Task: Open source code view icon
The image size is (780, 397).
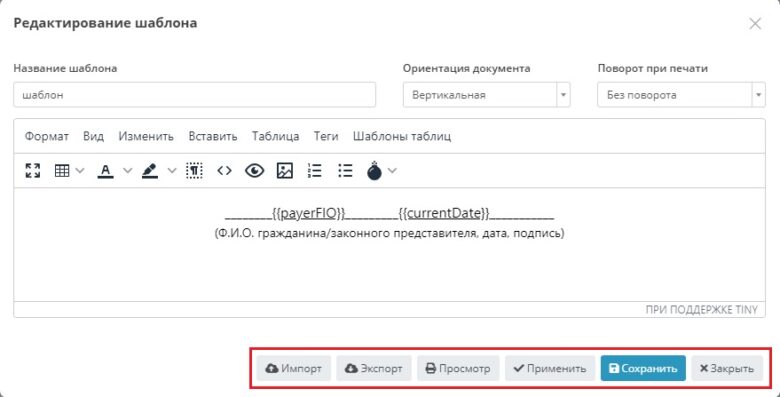Action: [x=224, y=171]
